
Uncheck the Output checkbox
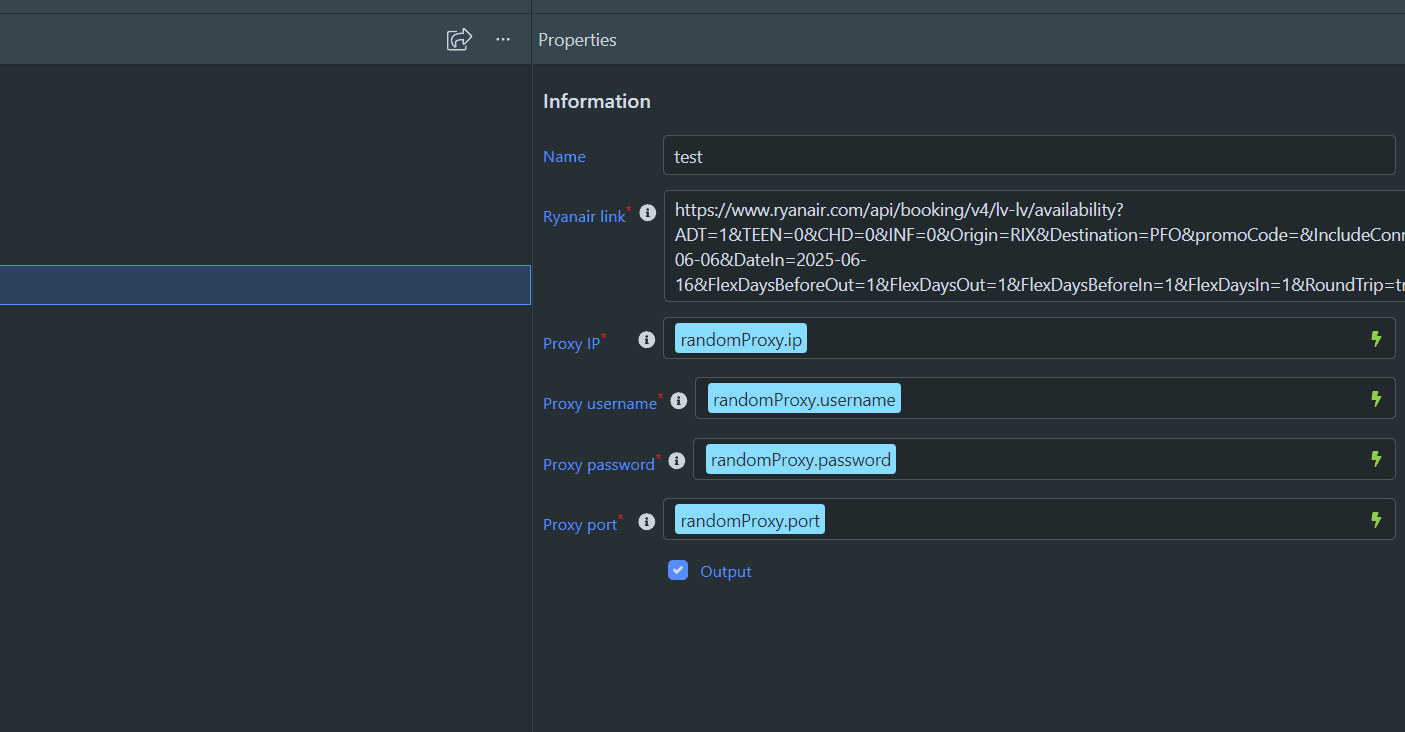pyautogui.click(x=678, y=570)
